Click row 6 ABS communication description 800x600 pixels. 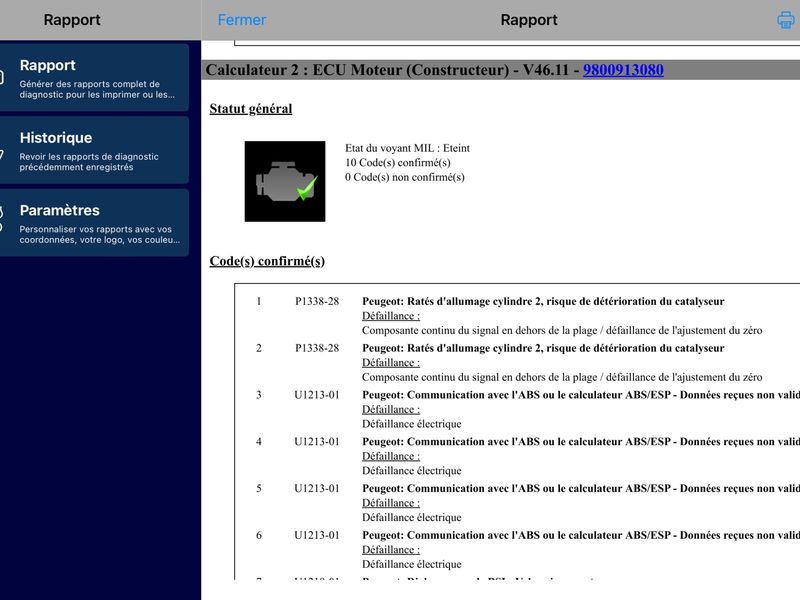(x=581, y=535)
